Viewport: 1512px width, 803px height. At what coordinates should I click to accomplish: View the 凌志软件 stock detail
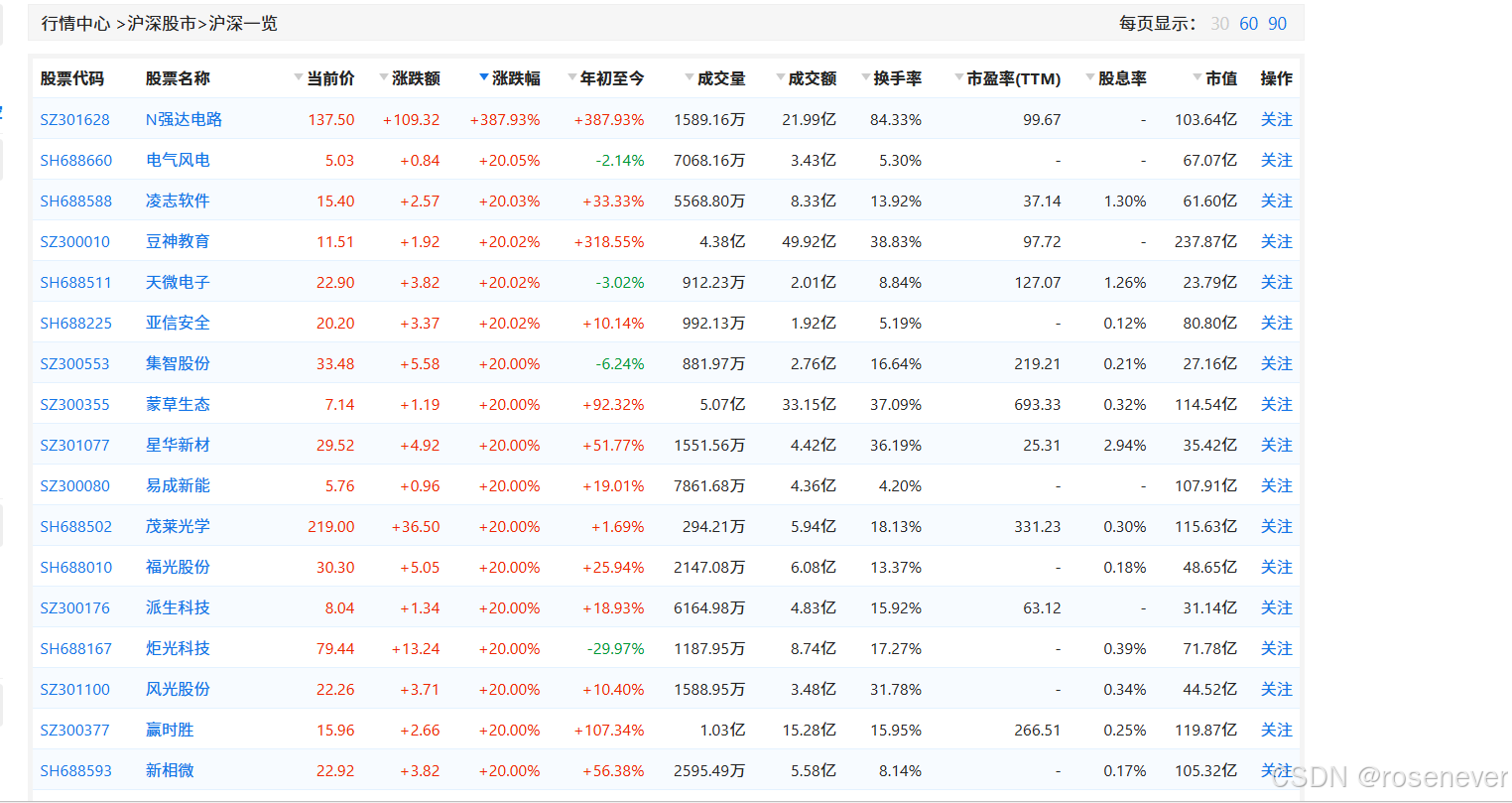point(178,200)
